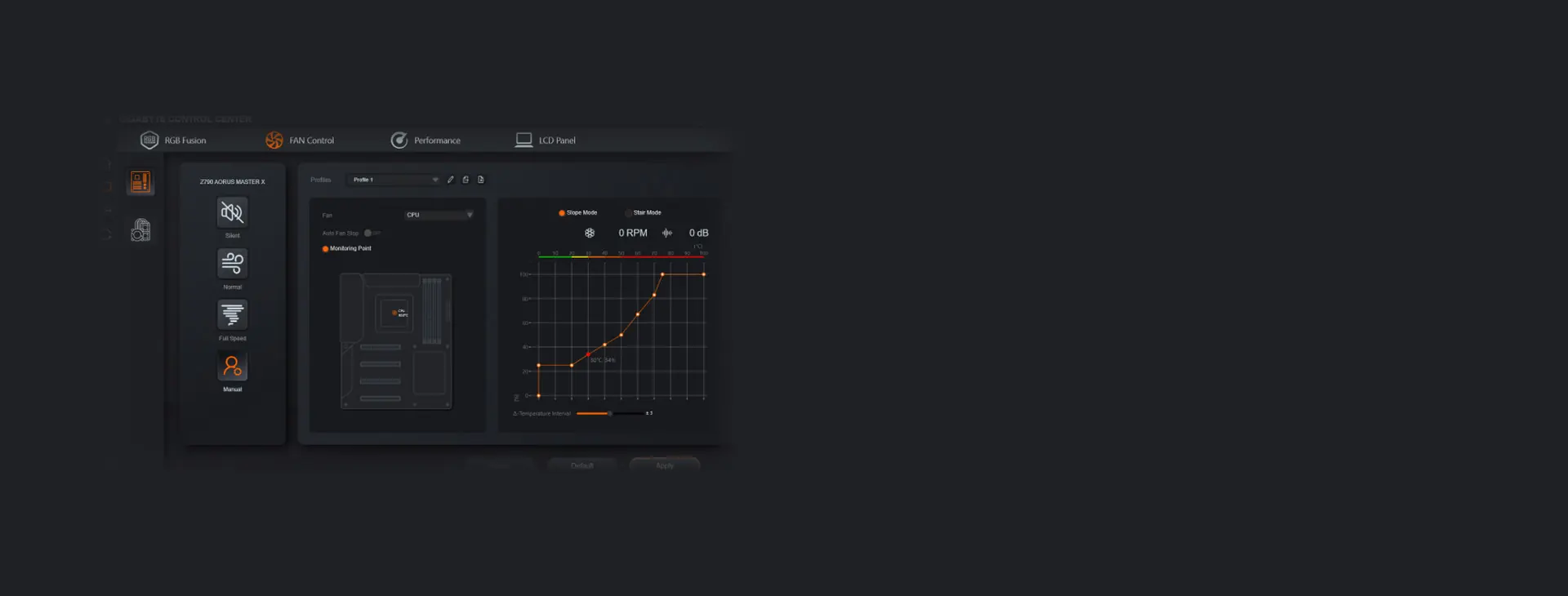The width and height of the screenshot is (1568, 596).
Task: Select the Slope Mode radio button
Action: click(x=562, y=213)
